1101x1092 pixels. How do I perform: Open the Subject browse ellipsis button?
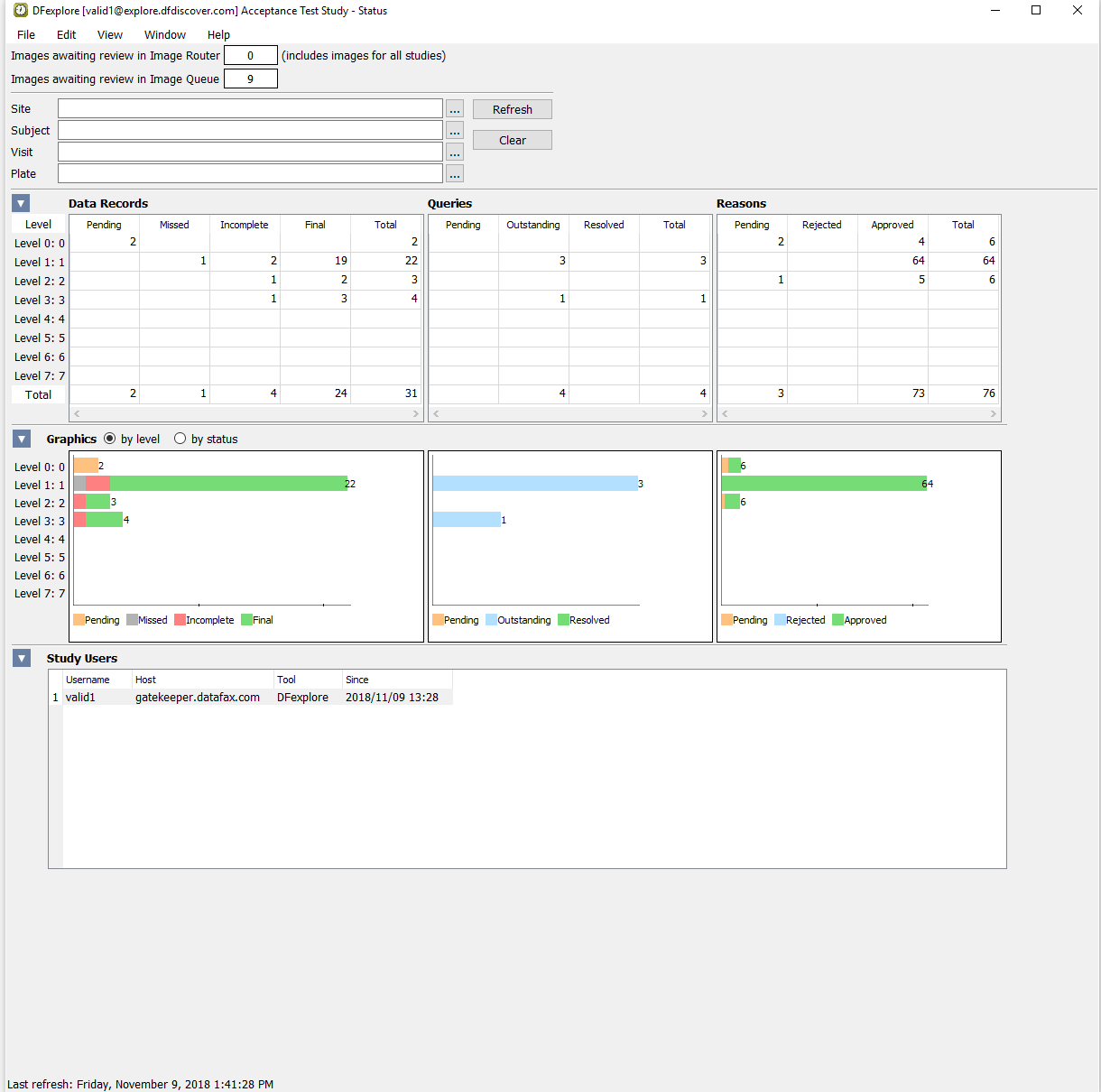tap(455, 131)
